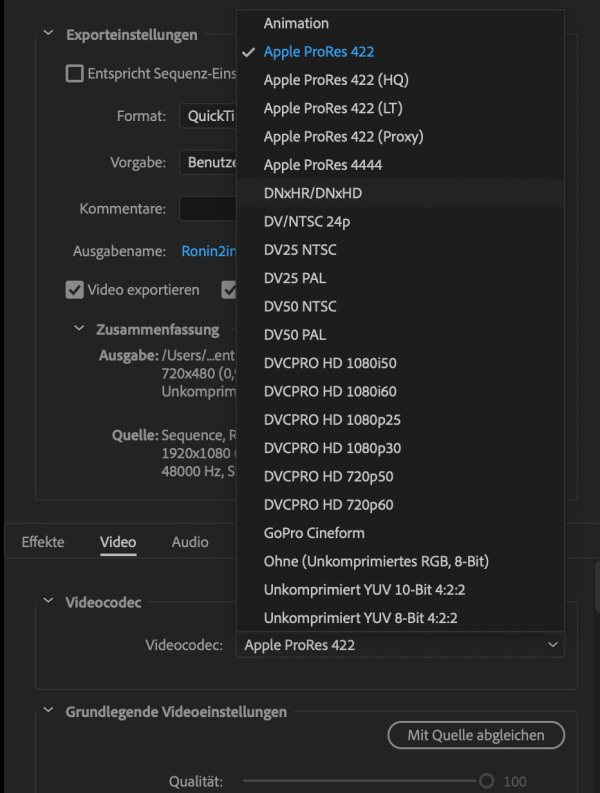Select Apple ProRes 422 (Proxy)
Image resolution: width=600 pixels, height=793 pixels.
coord(400,137)
